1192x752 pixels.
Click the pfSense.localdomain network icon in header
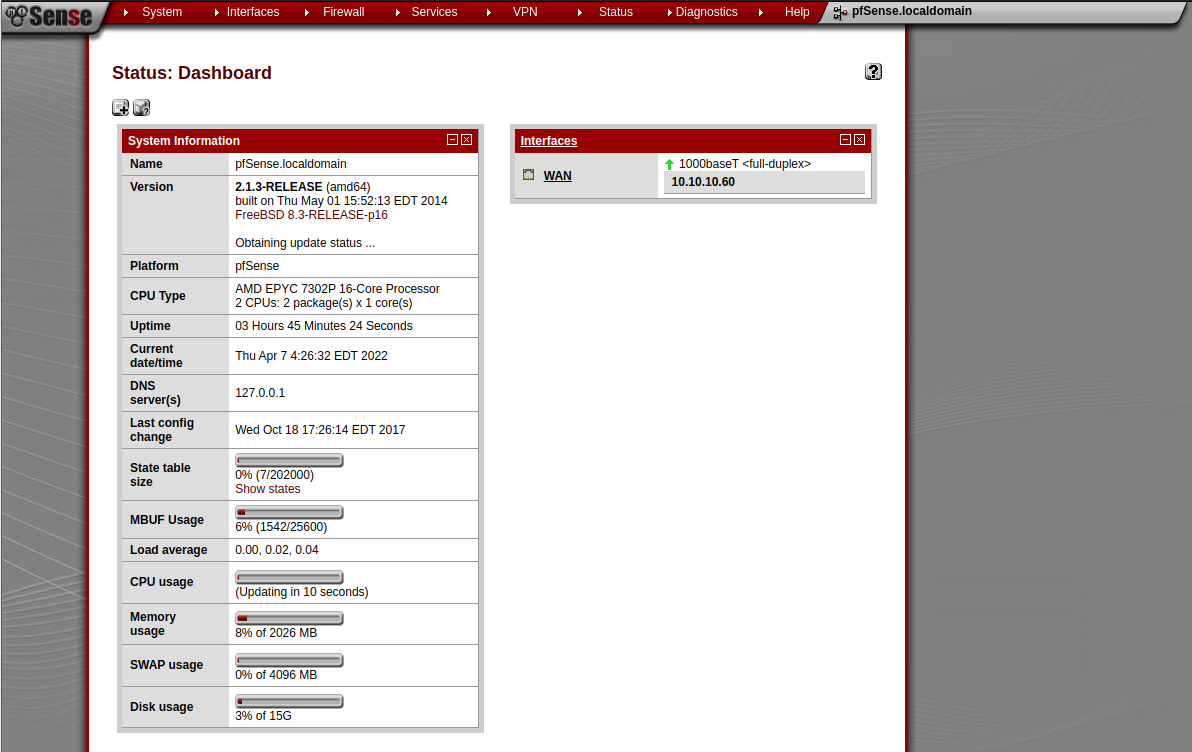(840, 12)
